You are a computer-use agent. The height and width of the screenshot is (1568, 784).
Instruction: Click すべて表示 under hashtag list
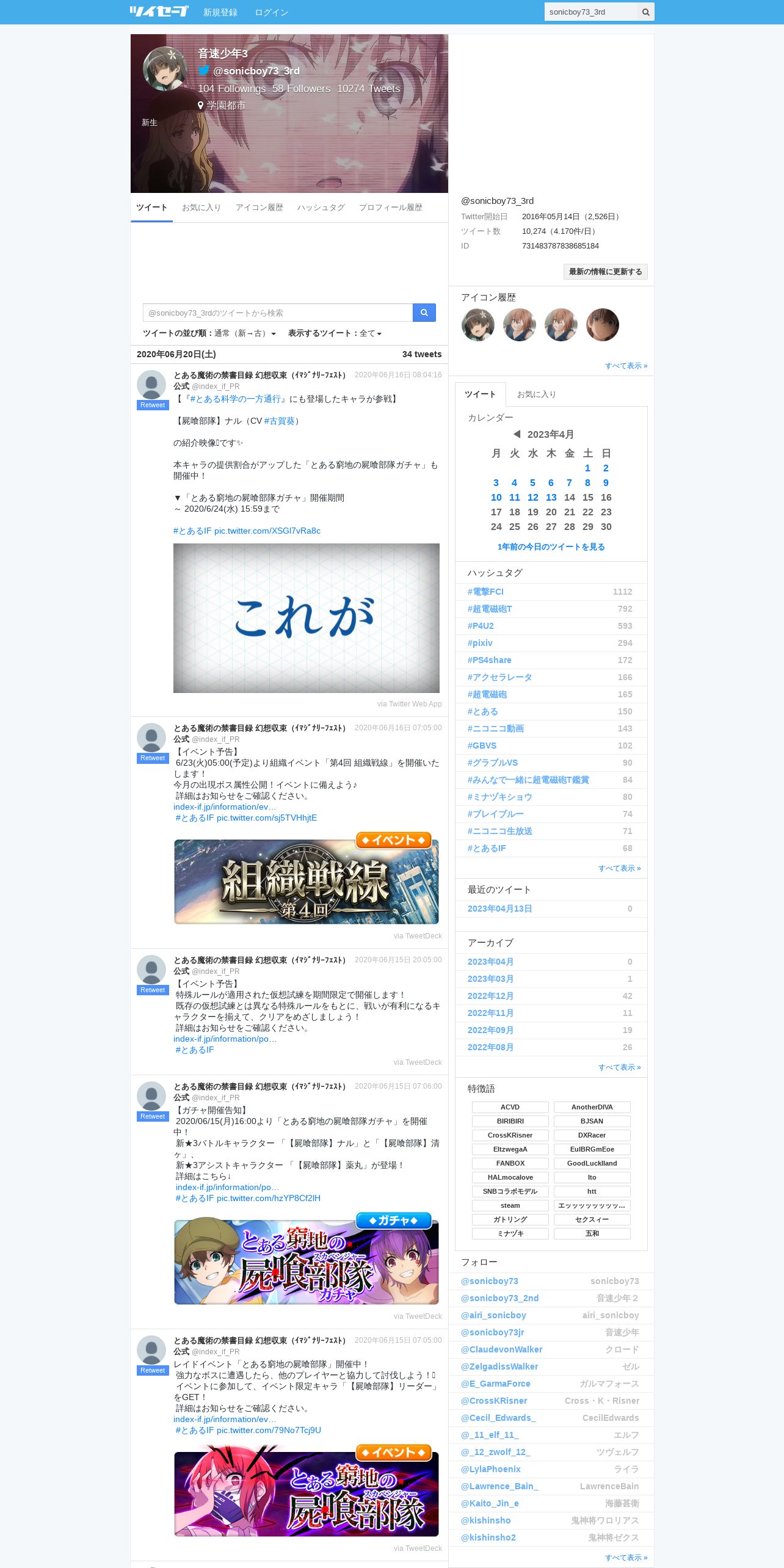click(x=619, y=868)
